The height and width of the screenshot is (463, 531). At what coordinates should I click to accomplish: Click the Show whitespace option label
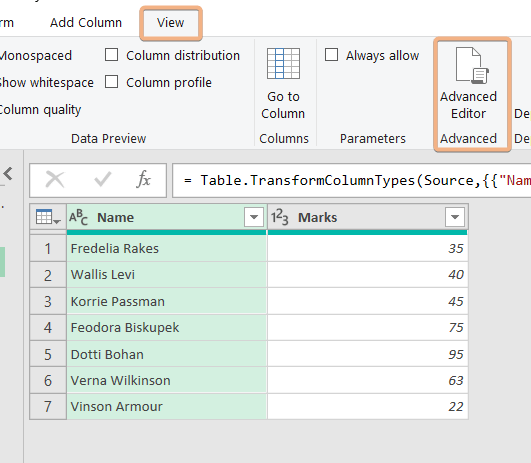click(x=46, y=83)
